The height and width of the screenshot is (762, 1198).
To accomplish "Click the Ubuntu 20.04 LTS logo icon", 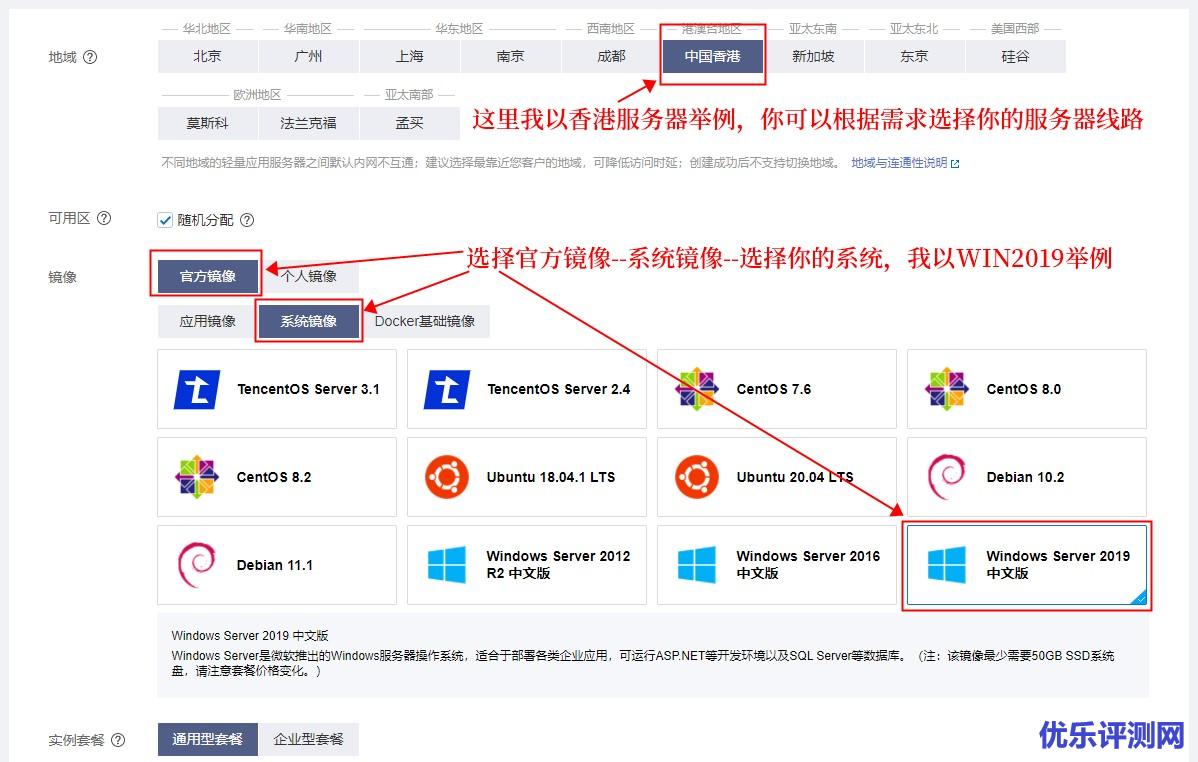I will pyautogui.click(x=697, y=477).
